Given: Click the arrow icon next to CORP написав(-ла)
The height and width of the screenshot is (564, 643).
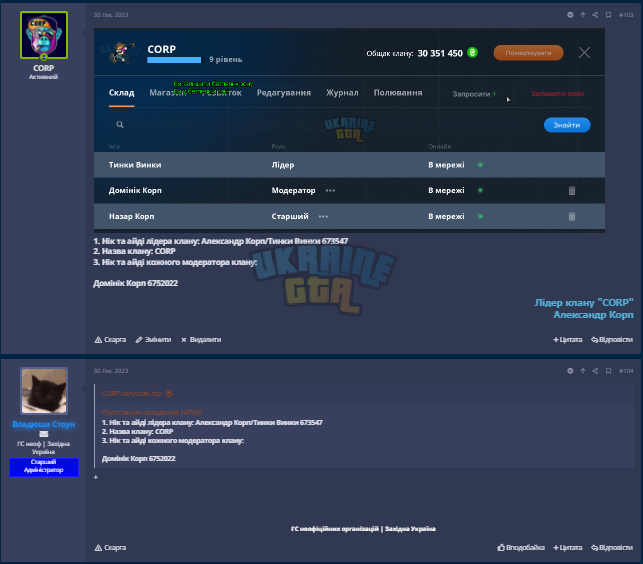Looking at the screenshot, I should coord(169,393).
